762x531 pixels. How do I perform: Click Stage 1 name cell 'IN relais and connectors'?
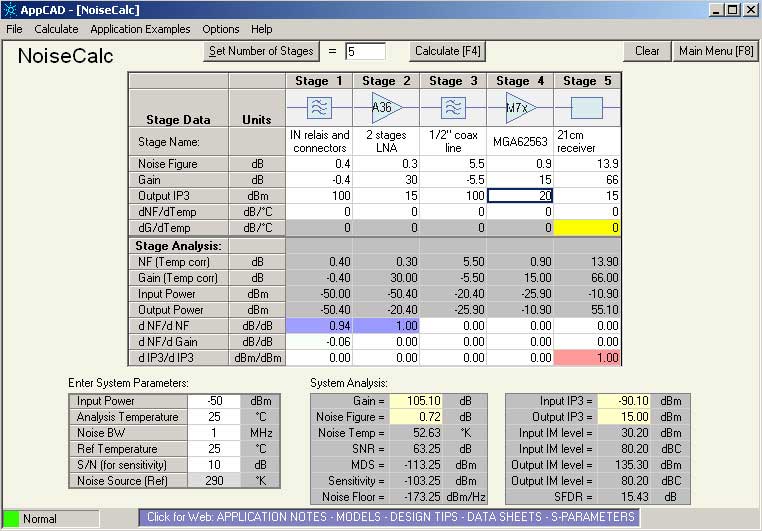pos(319,141)
